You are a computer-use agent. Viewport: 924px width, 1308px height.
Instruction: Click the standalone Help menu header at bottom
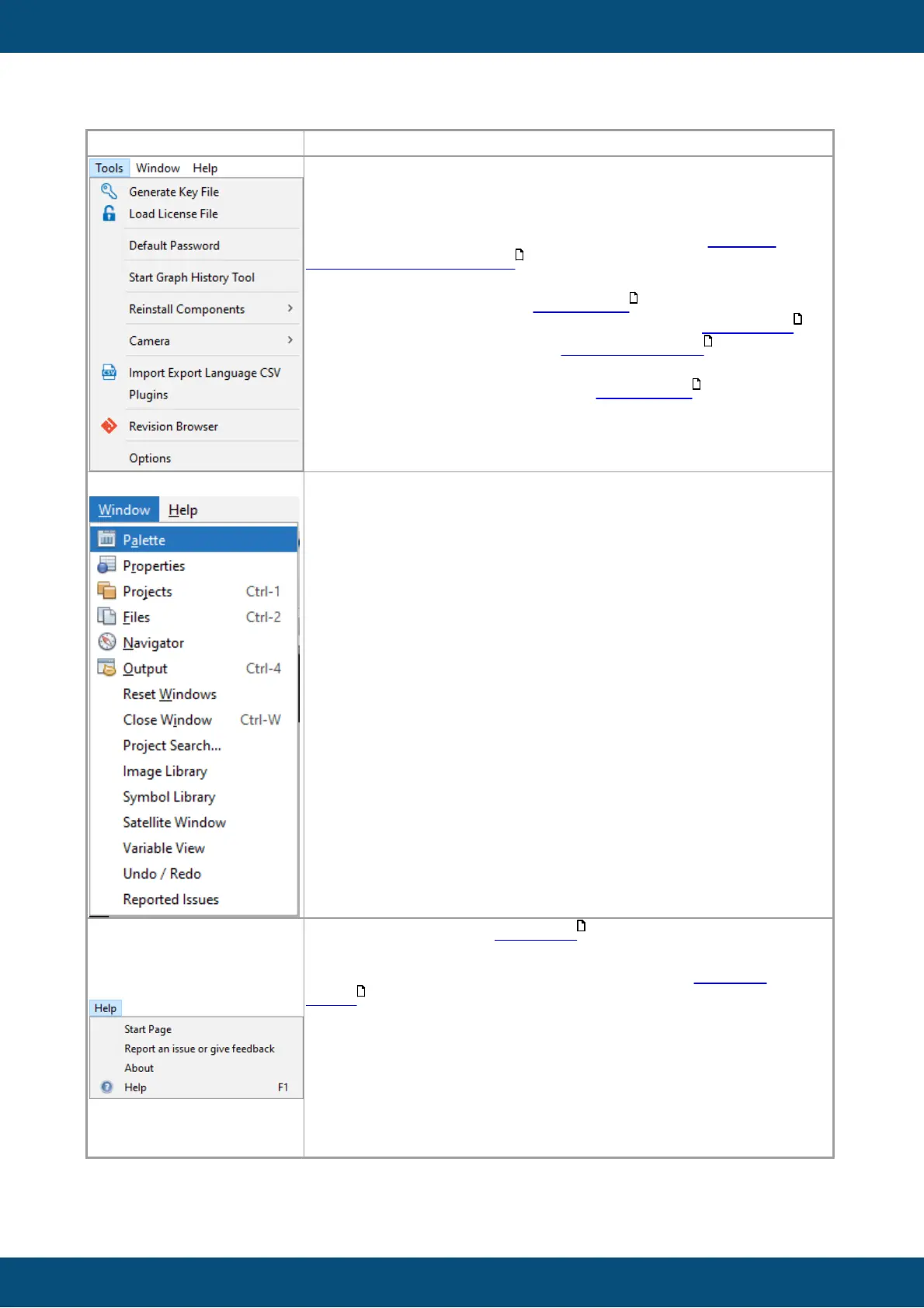tap(106, 1007)
